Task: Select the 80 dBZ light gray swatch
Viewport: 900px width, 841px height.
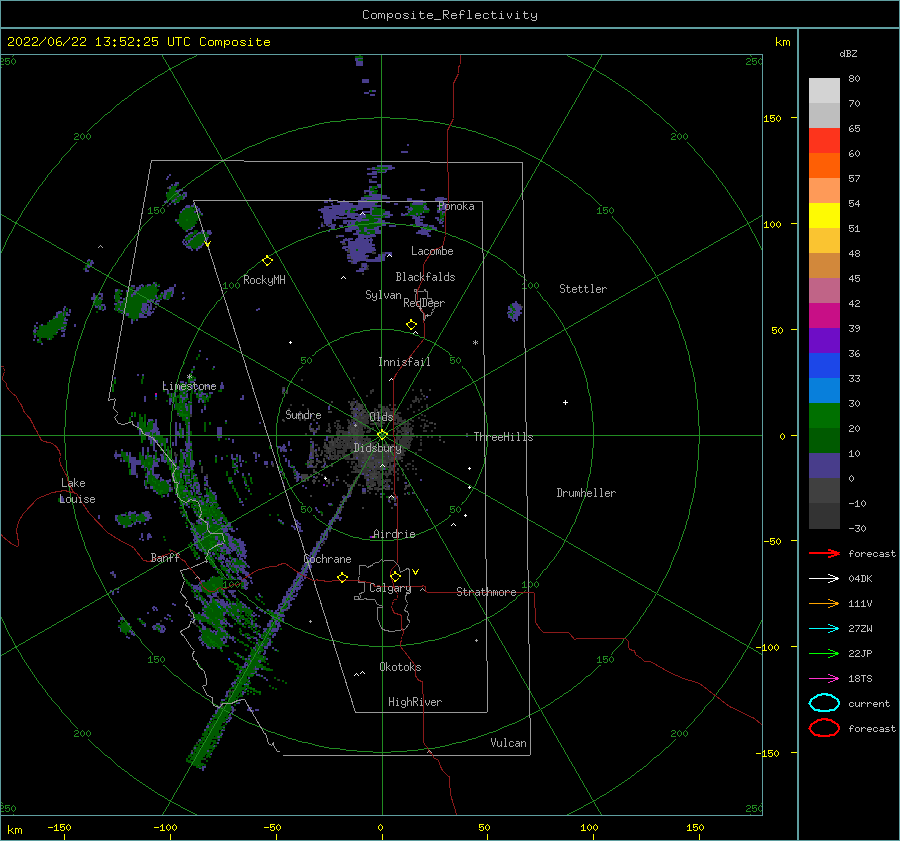Action: (x=824, y=90)
